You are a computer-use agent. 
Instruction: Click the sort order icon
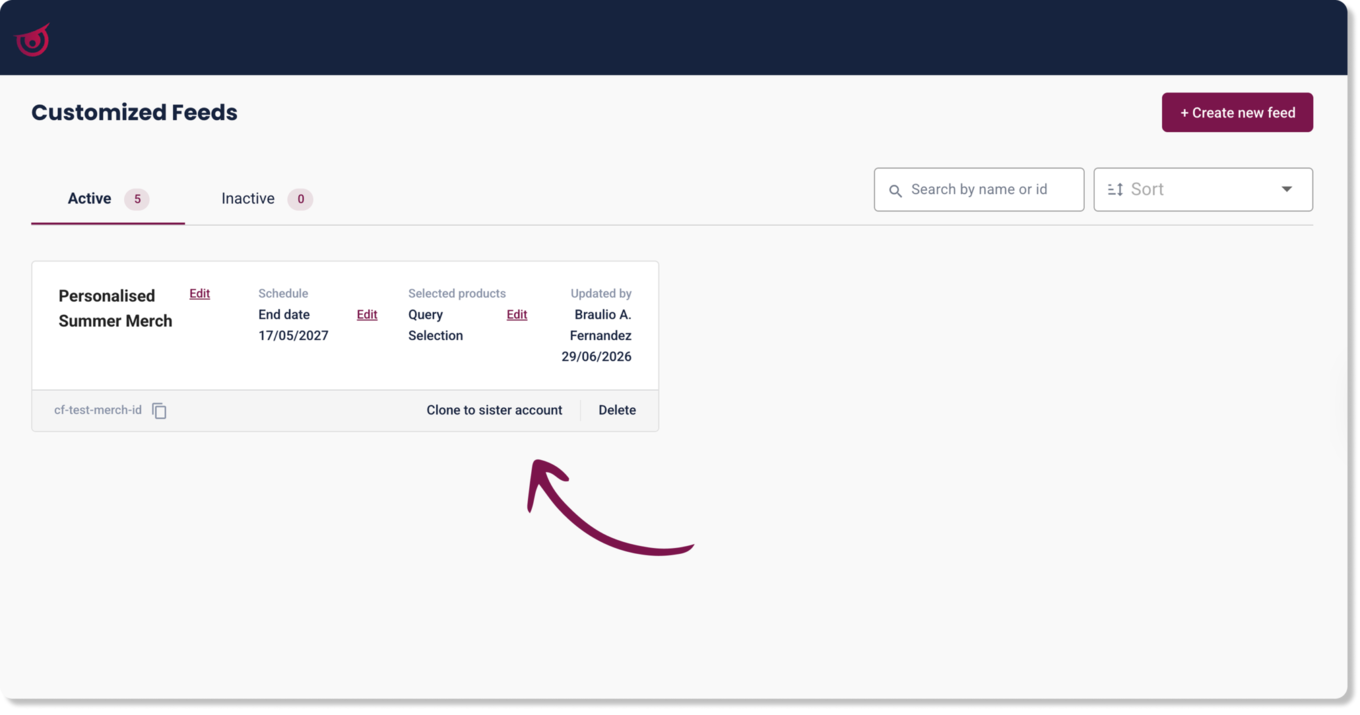click(1115, 189)
